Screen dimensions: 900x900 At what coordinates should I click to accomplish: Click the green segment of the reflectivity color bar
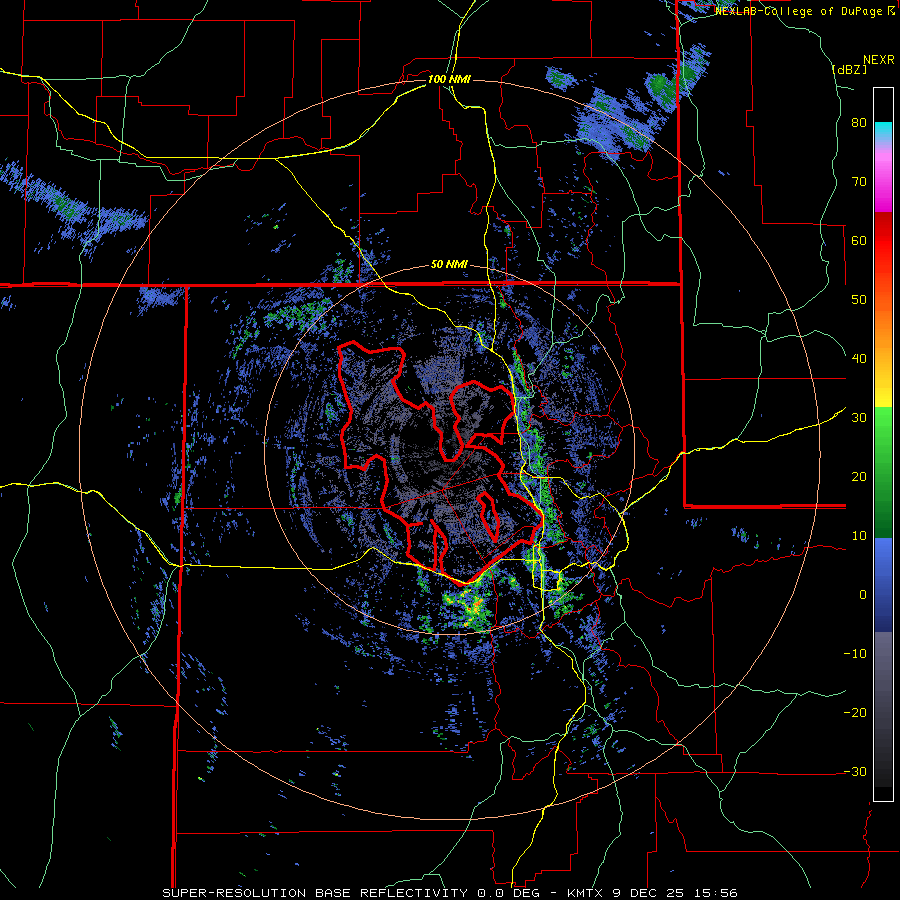click(x=883, y=472)
